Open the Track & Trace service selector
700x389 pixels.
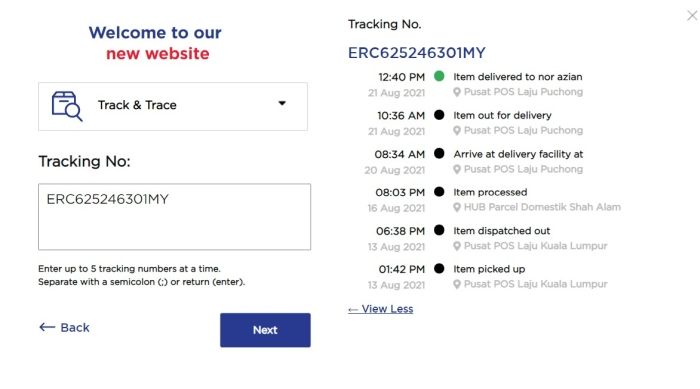173,106
